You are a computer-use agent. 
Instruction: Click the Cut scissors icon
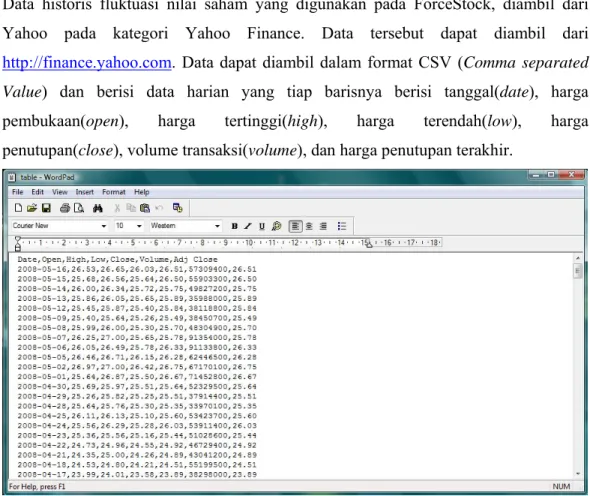[117, 208]
